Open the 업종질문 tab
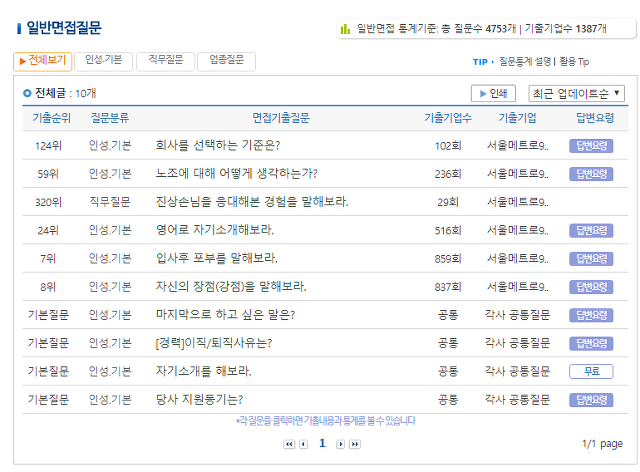This screenshot has height=472, width=640. pyautogui.click(x=227, y=61)
